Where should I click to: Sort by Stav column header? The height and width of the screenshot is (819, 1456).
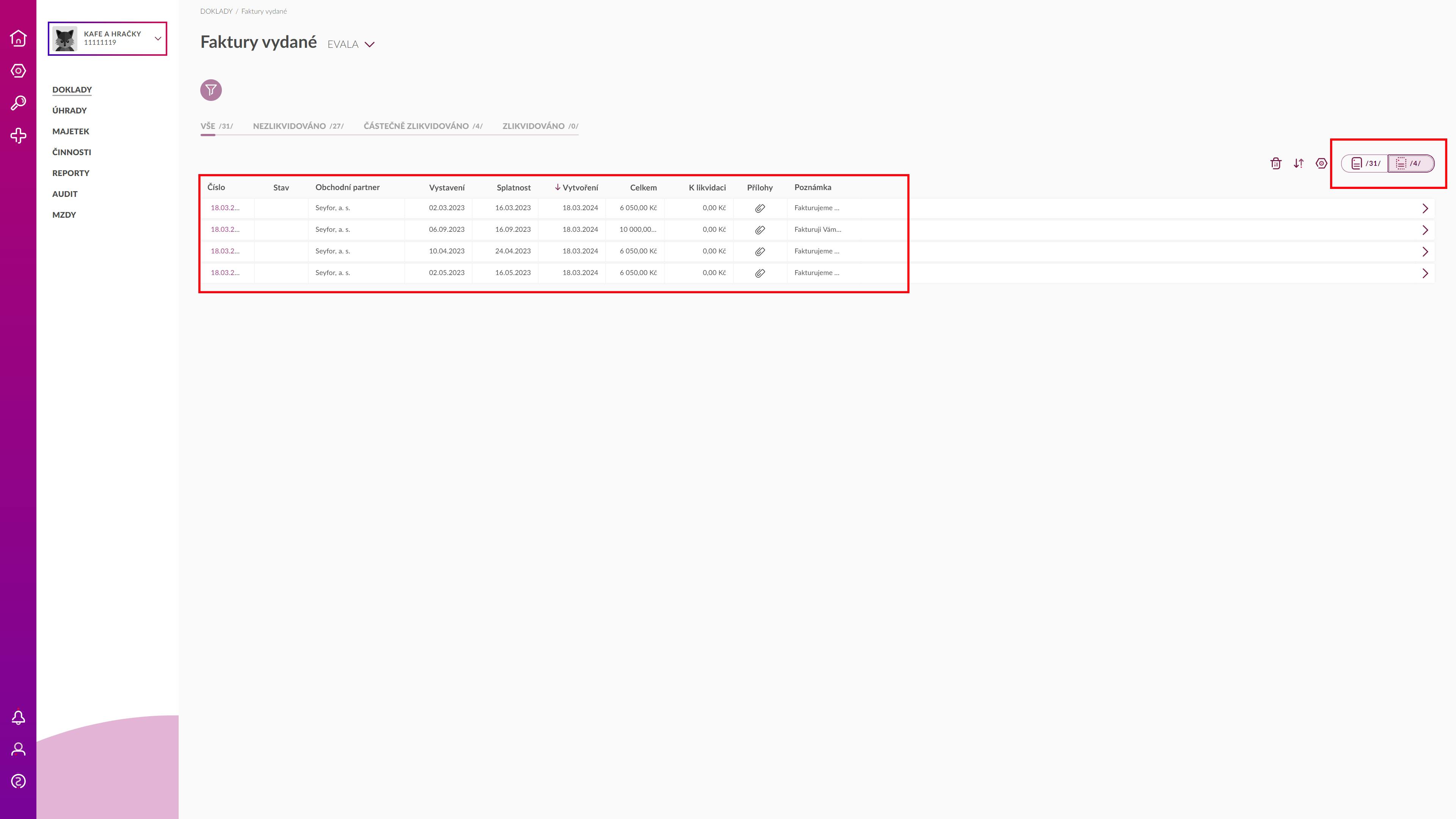[x=281, y=188]
